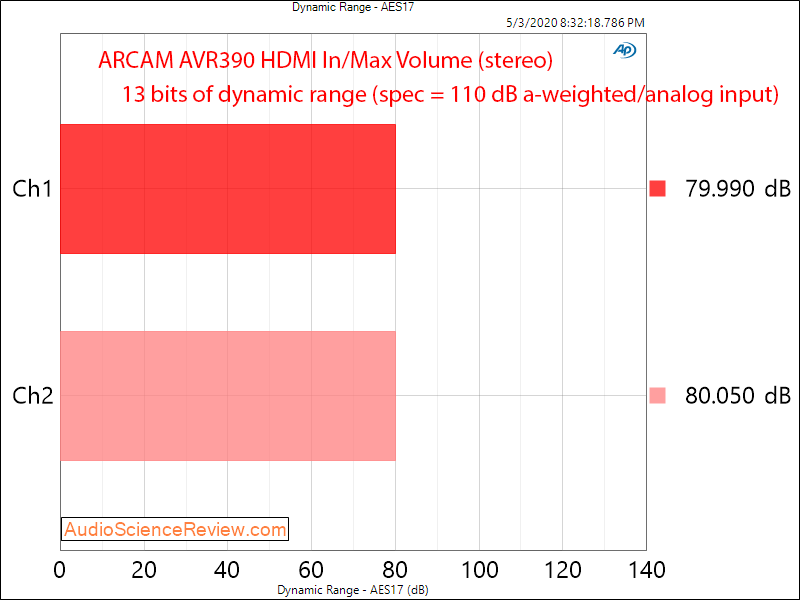This screenshot has width=800, height=600.
Task: Click the top Dynamic Range - AES17 title
Action: (x=353, y=7)
